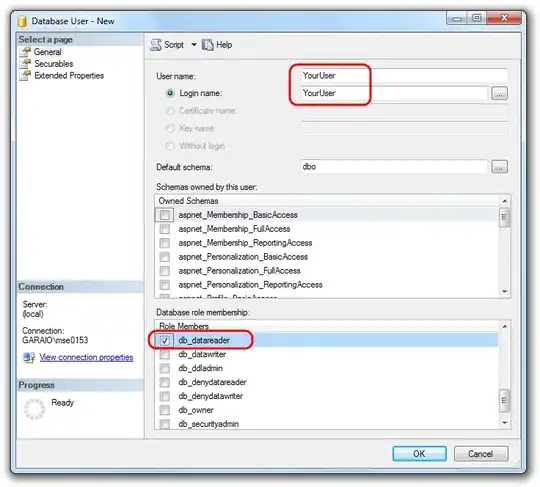This screenshot has width=540, height=487.
Task: Click inside the User name field
Action: 404,75
